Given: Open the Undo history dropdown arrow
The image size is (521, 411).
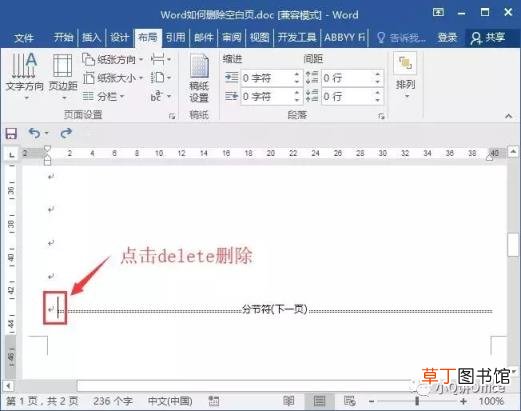Looking at the screenshot, I should click(x=47, y=133).
